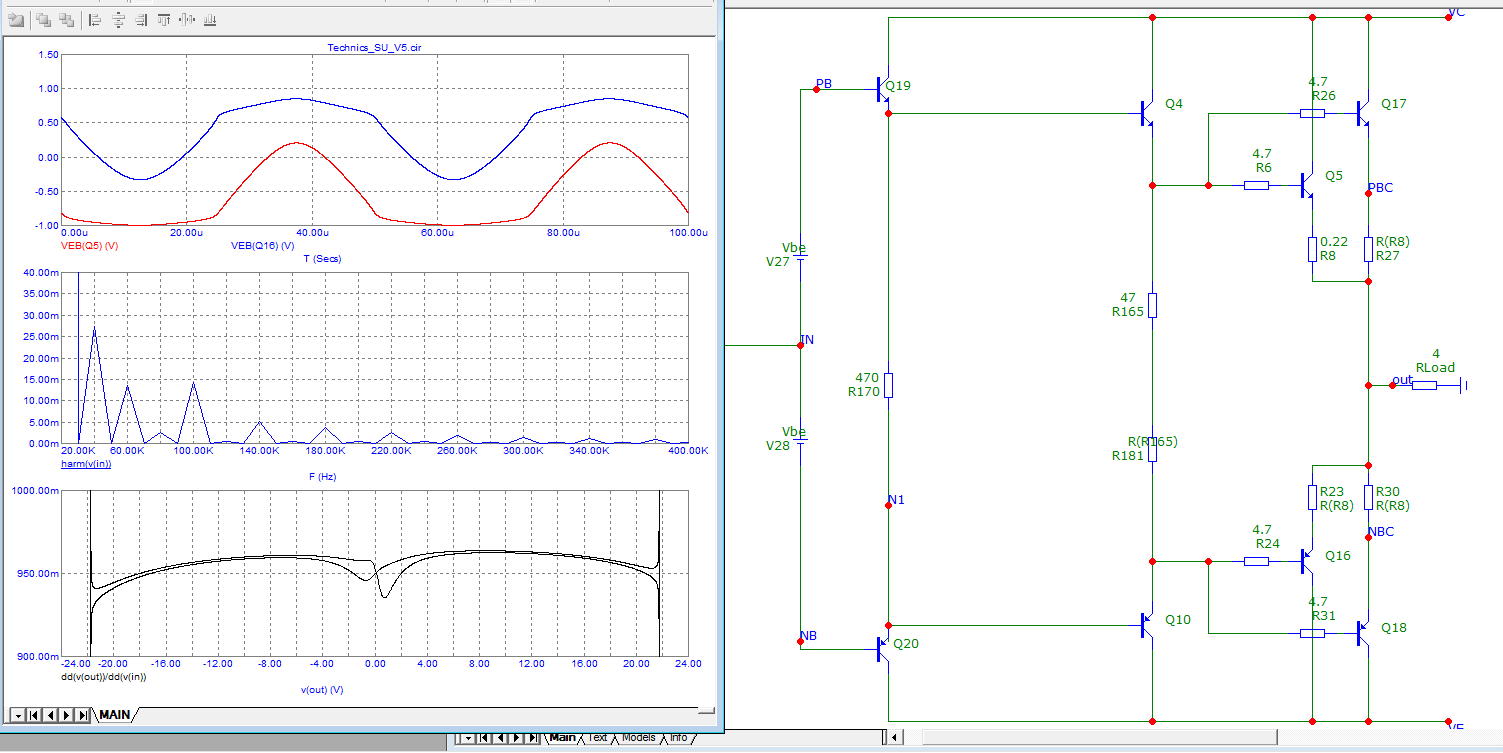The width and height of the screenshot is (1503, 753).
Task: Click the Align Left toolbar icon
Action: pyautogui.click(x=95, y=19)
